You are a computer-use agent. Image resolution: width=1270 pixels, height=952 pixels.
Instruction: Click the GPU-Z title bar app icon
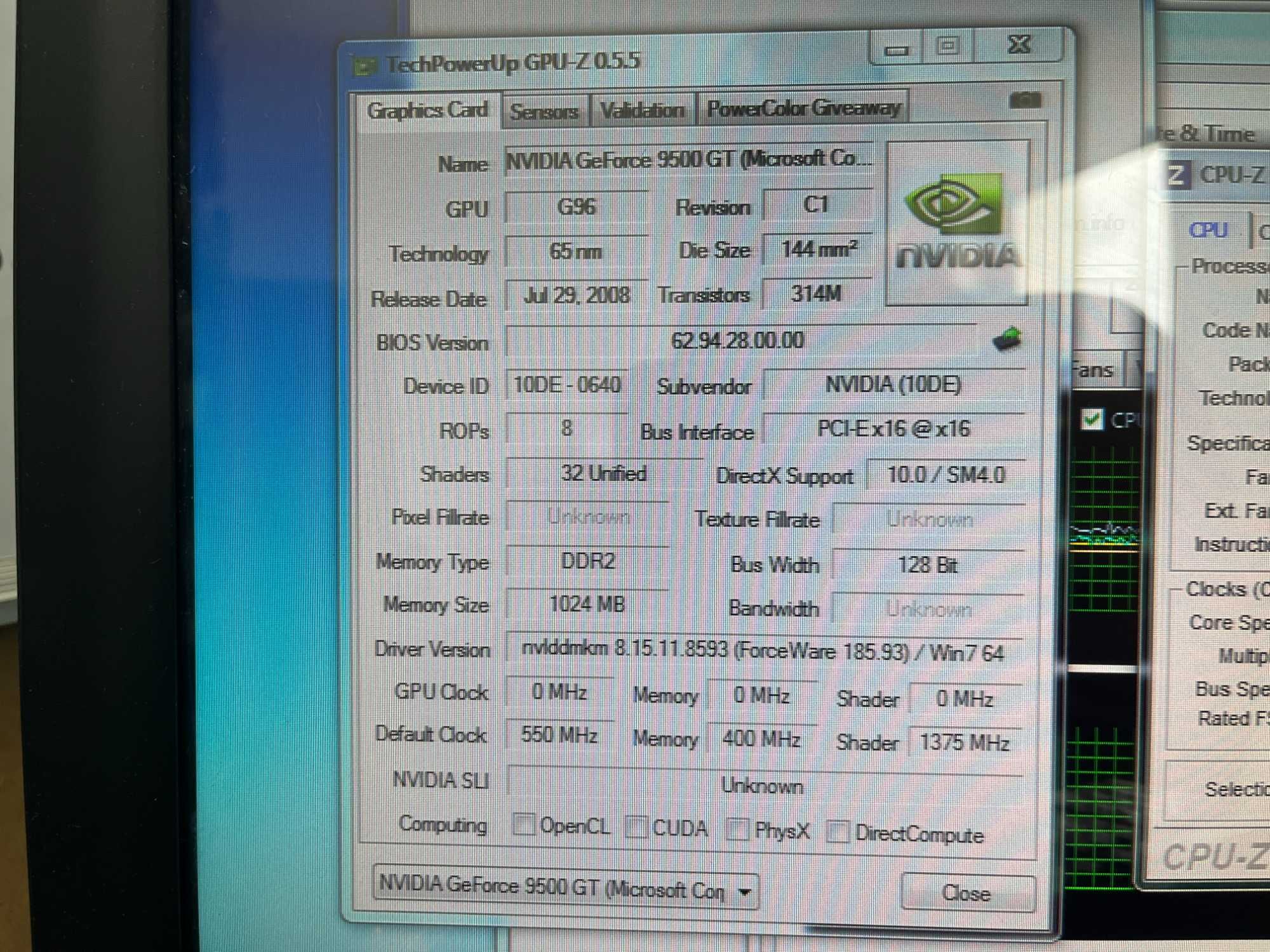(364, 66)
